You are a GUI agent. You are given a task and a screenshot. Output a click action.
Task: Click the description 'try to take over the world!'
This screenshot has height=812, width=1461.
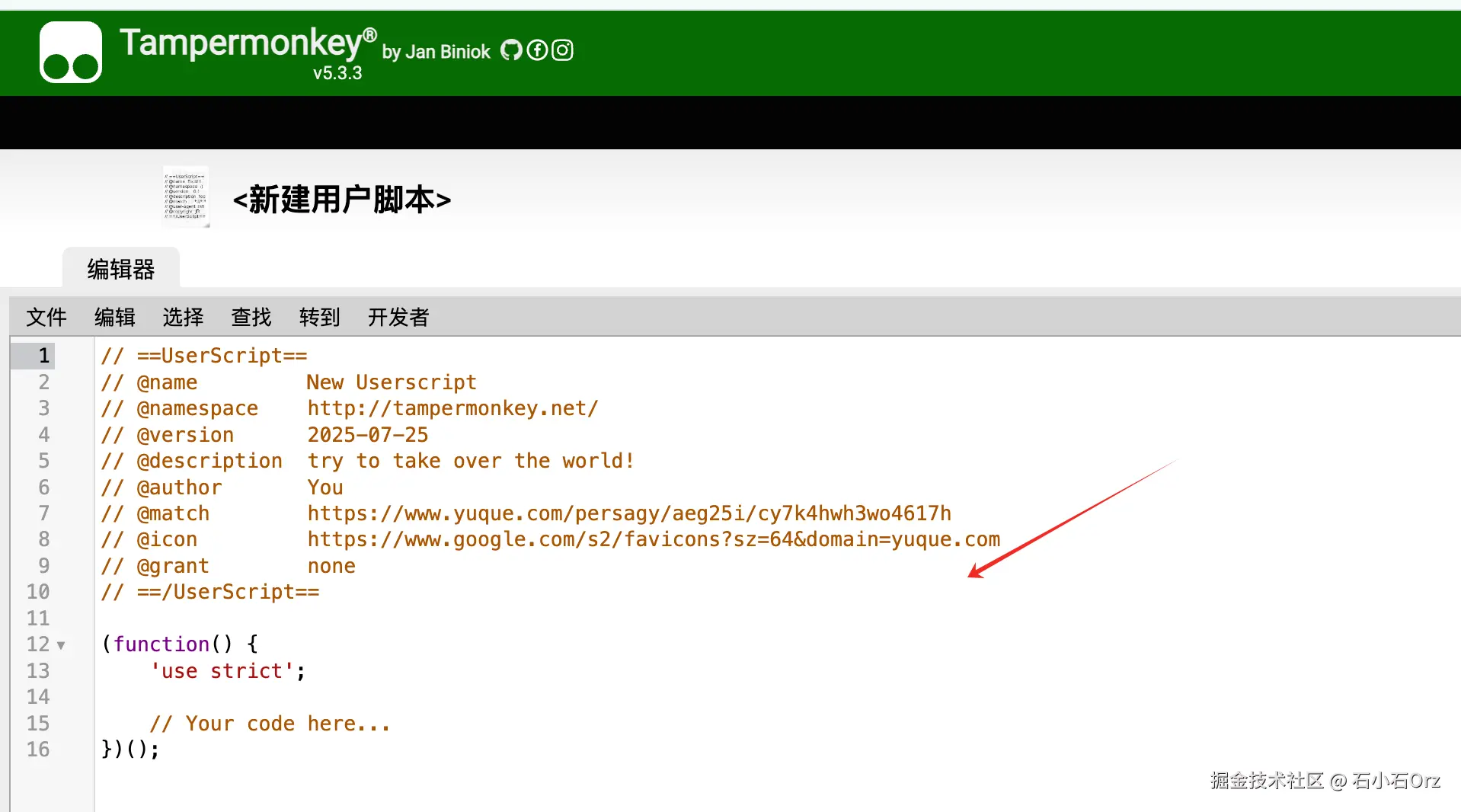[471, 461]
